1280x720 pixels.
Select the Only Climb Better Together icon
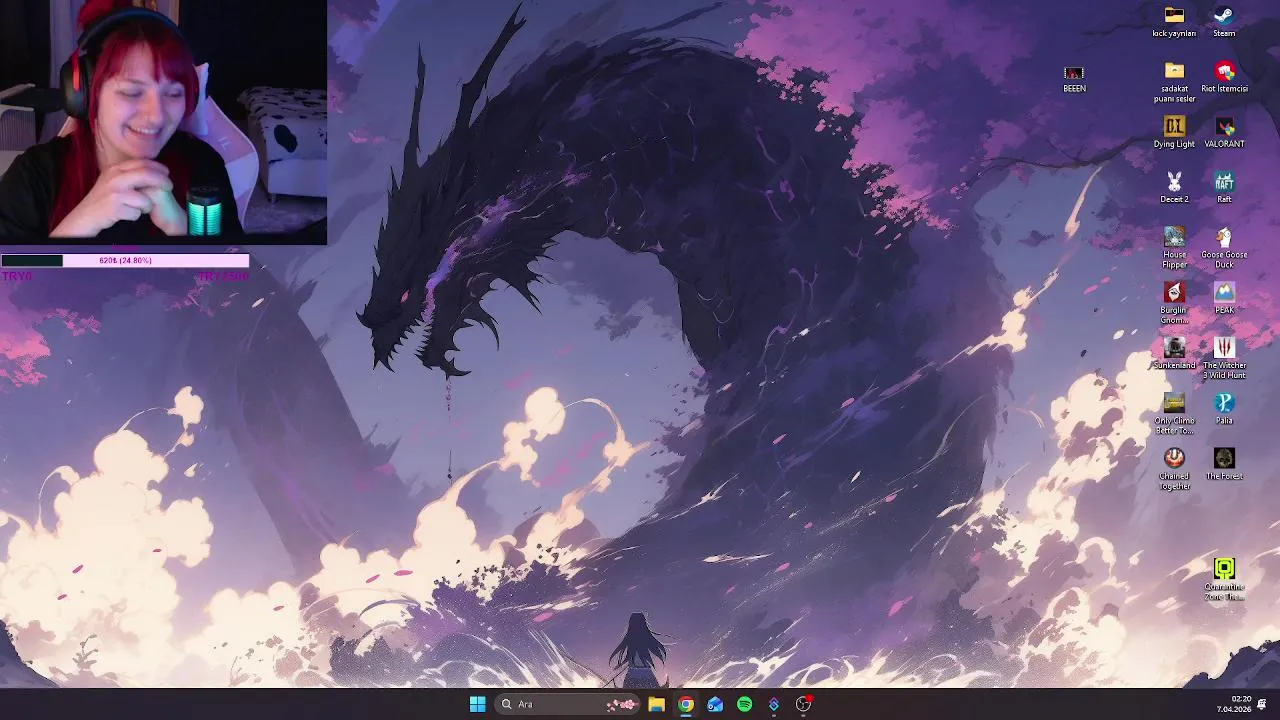[1174, 413]
